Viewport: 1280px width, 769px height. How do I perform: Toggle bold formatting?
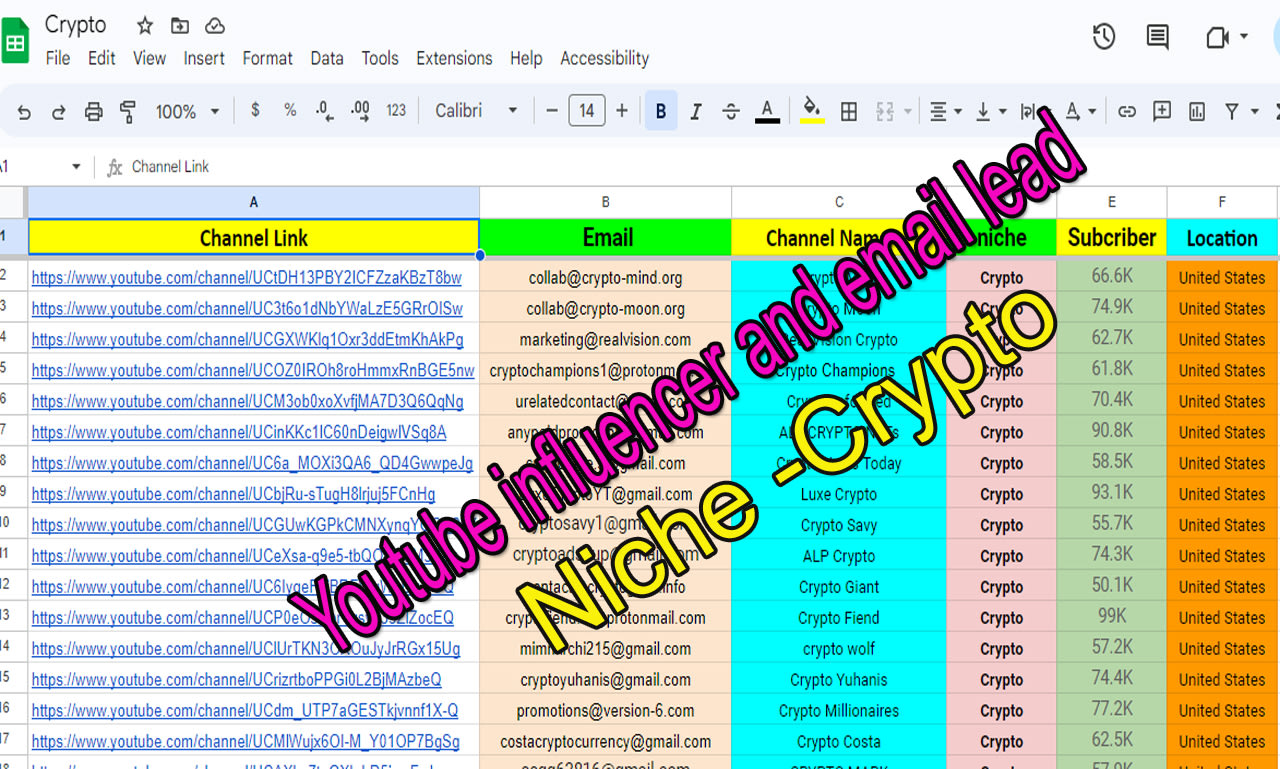[x=660, y=111]
